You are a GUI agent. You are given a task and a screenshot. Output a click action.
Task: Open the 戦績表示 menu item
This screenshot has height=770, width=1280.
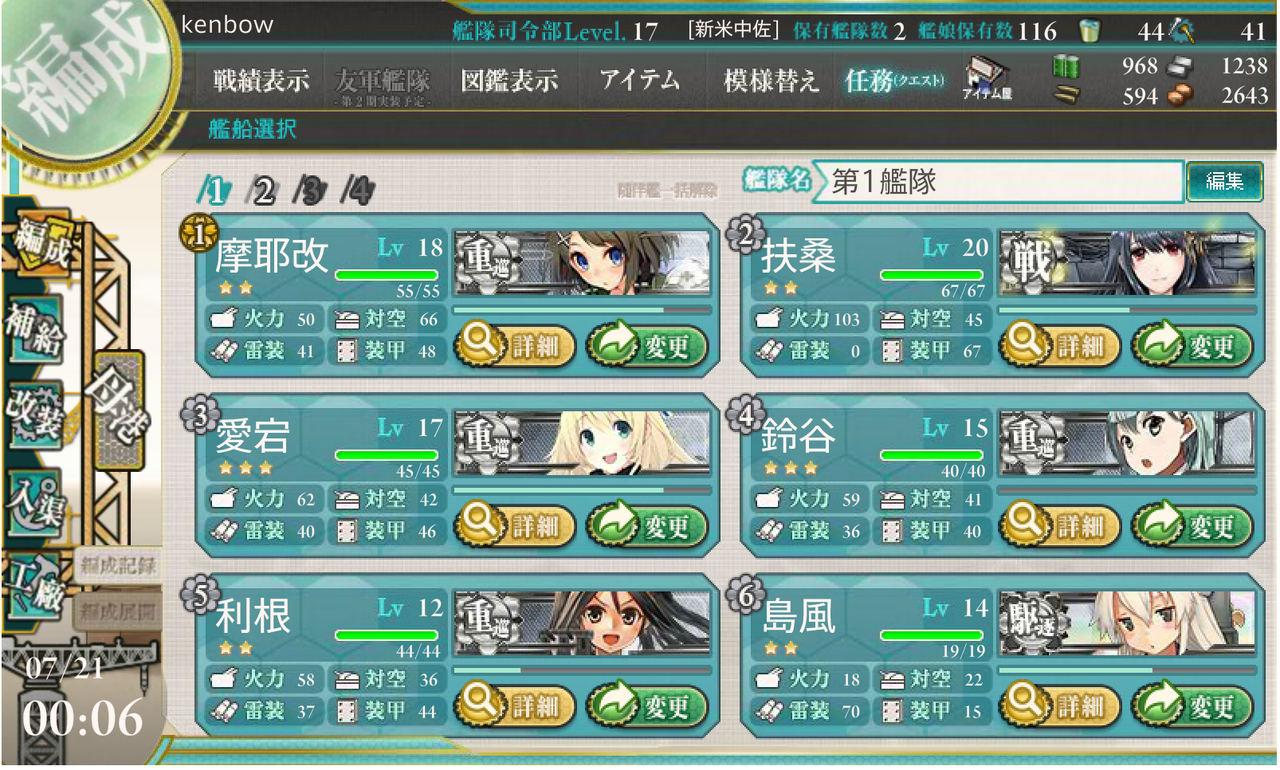(x=261, y=81)
